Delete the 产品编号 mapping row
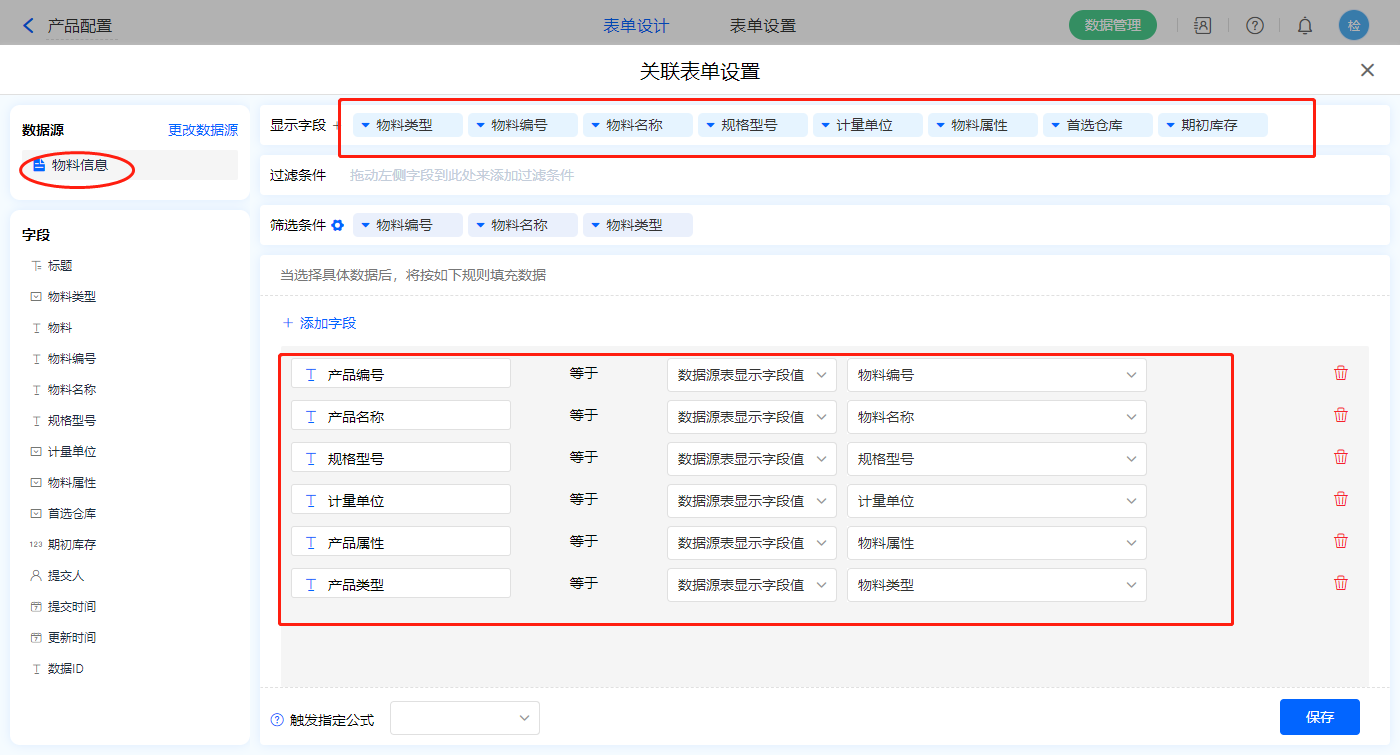 (x=1341, y=373)
